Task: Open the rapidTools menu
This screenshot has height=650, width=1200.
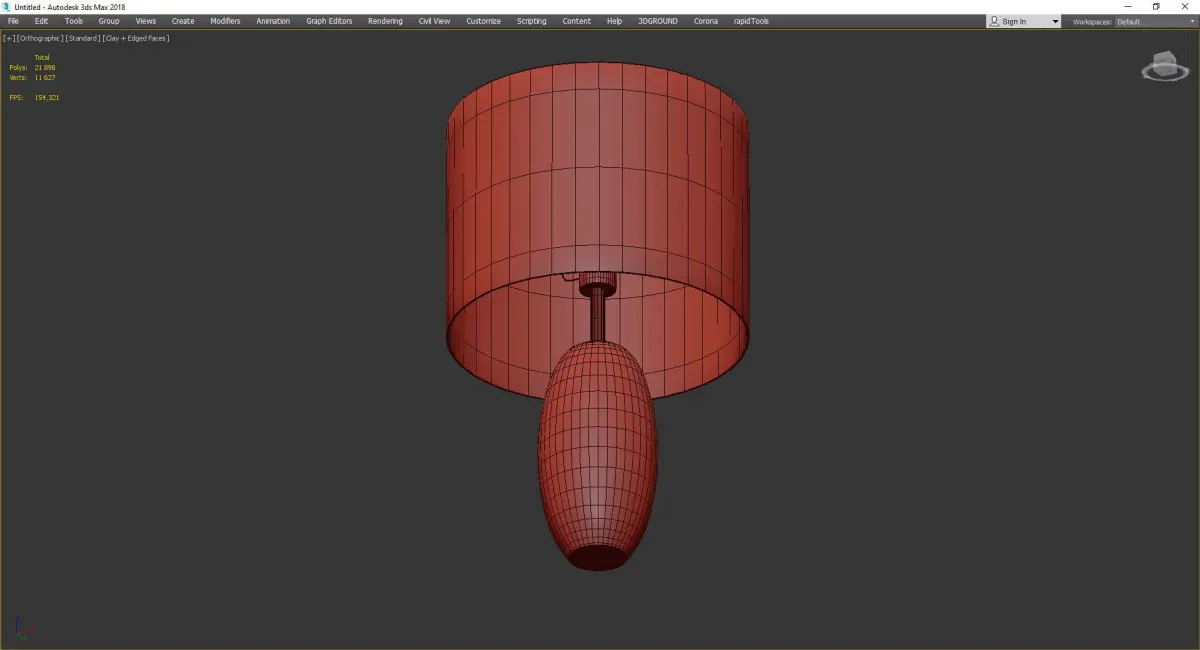Action: (x=751, y=21)
